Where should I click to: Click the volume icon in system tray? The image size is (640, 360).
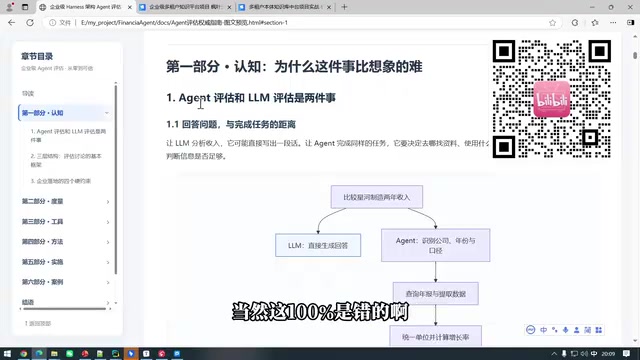(584, 353)
